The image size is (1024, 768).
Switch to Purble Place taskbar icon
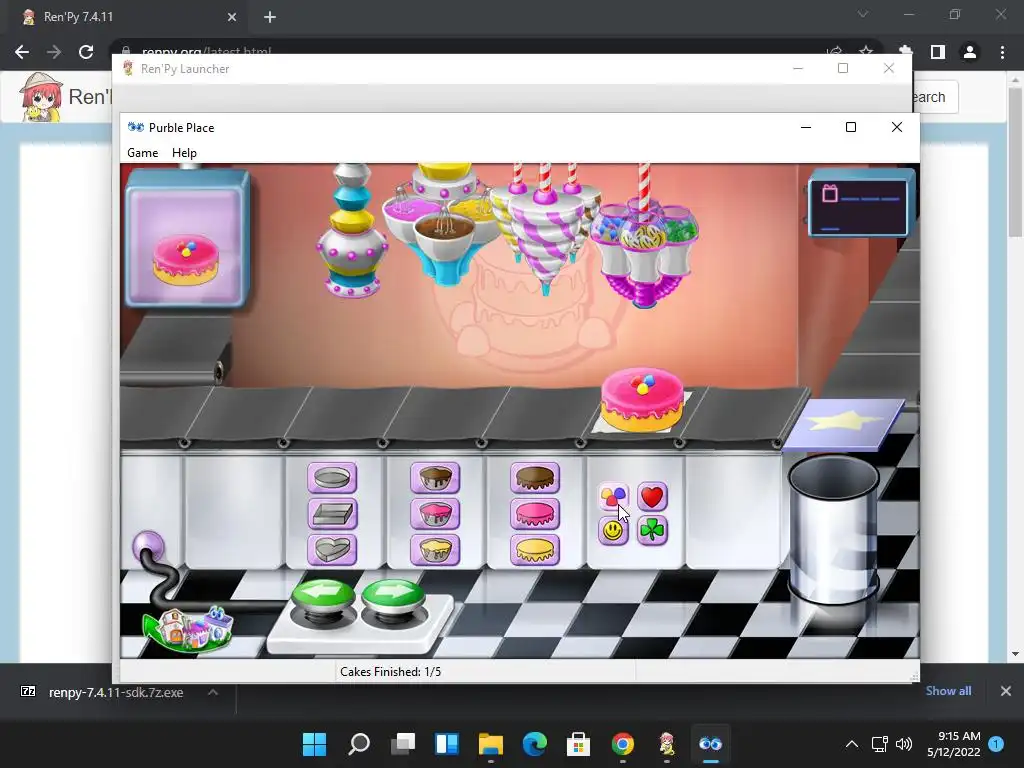(711, 744)
